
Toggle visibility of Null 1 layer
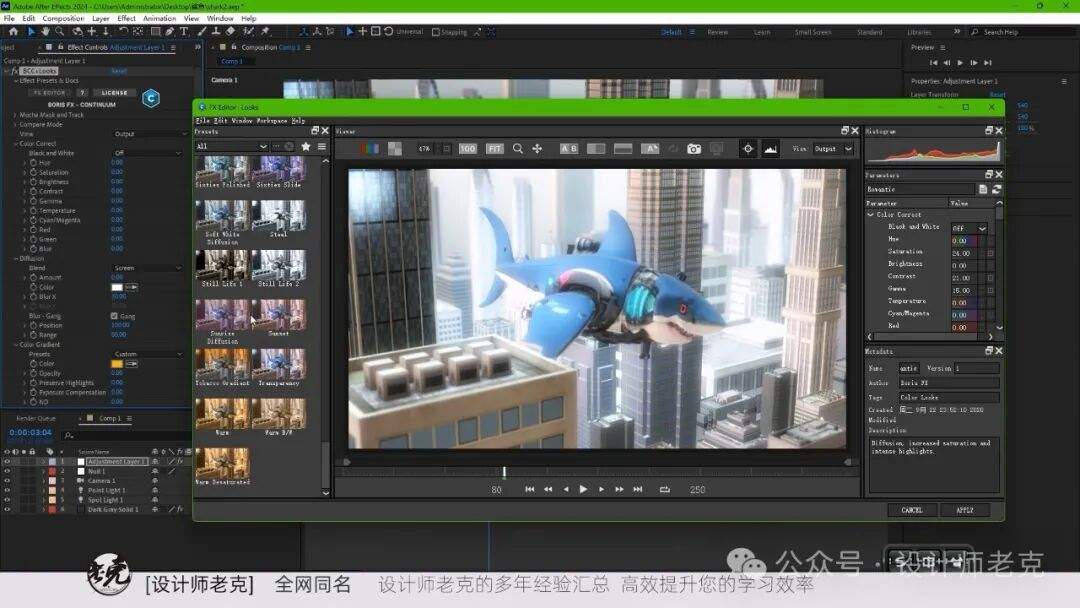point(7,471)
